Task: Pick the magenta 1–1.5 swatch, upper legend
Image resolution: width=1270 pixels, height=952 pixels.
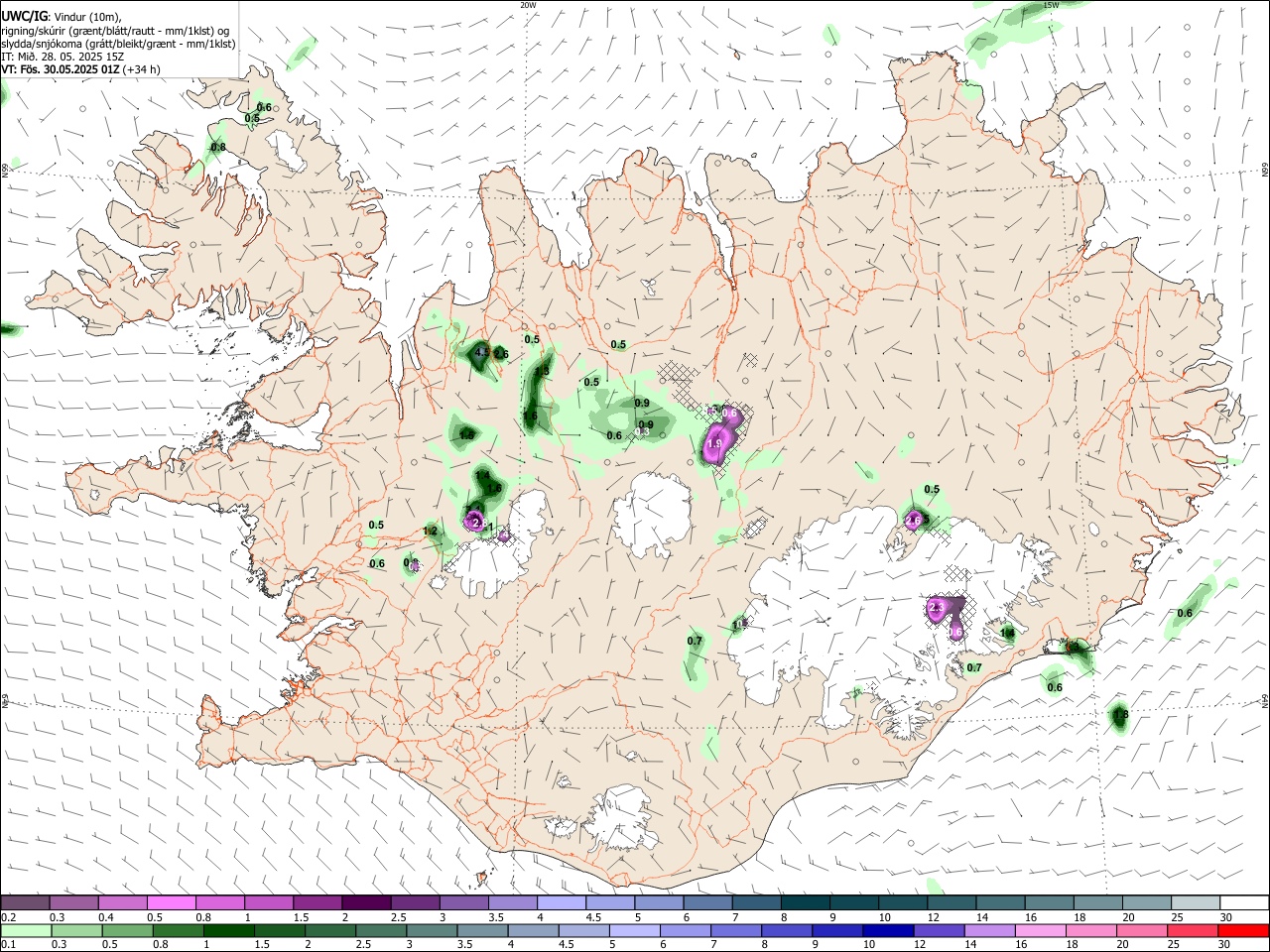Action: tap(268, 902)
